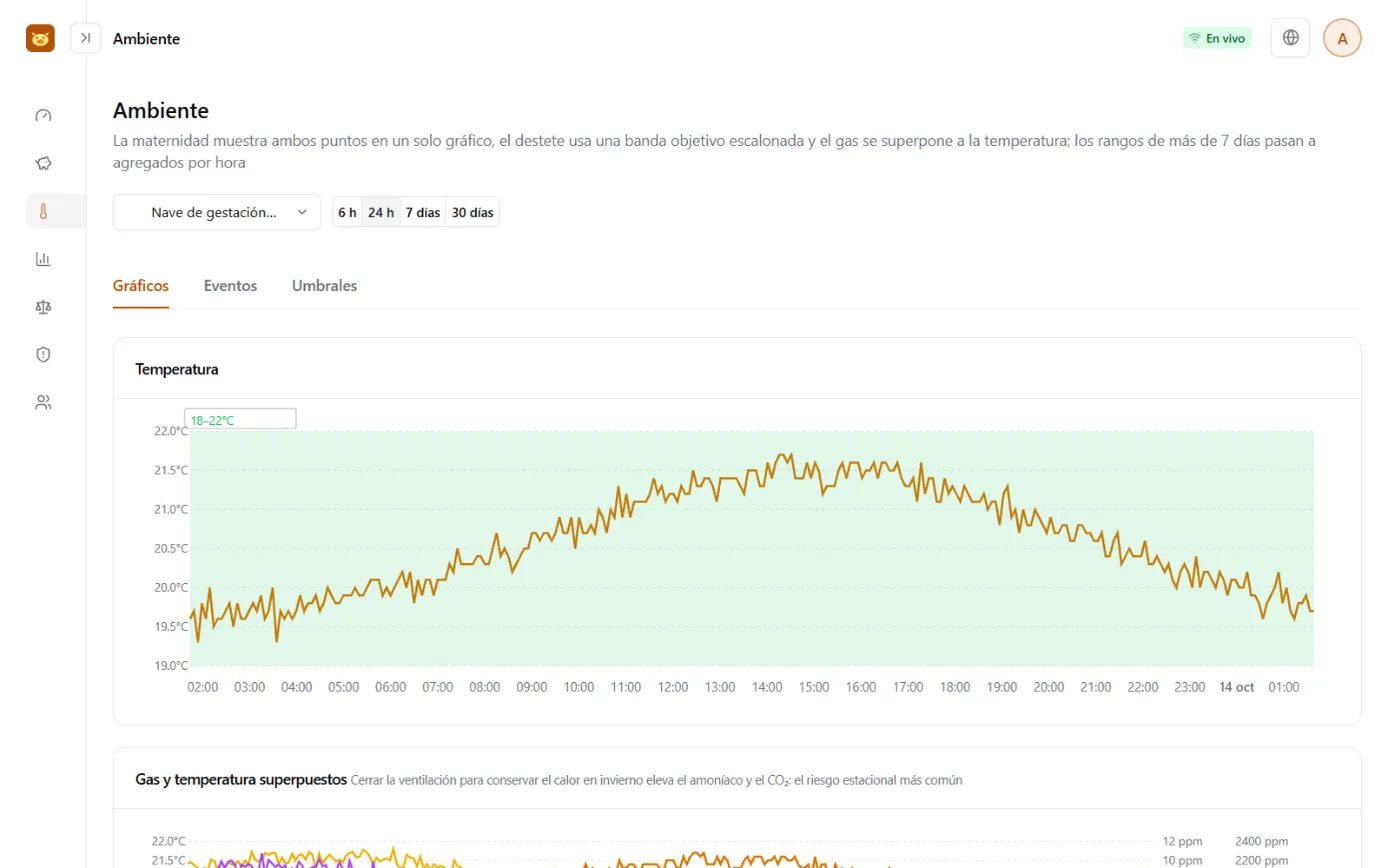This screenshot has width=1388, height=868.
Task: Select the 7 días time range
Action: pos(423,212)
